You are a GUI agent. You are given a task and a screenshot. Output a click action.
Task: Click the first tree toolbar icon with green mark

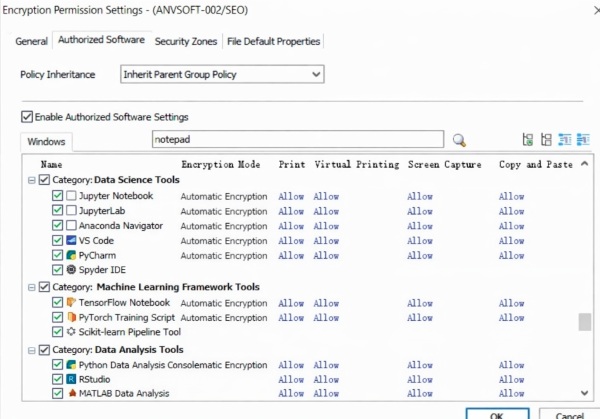528,139
